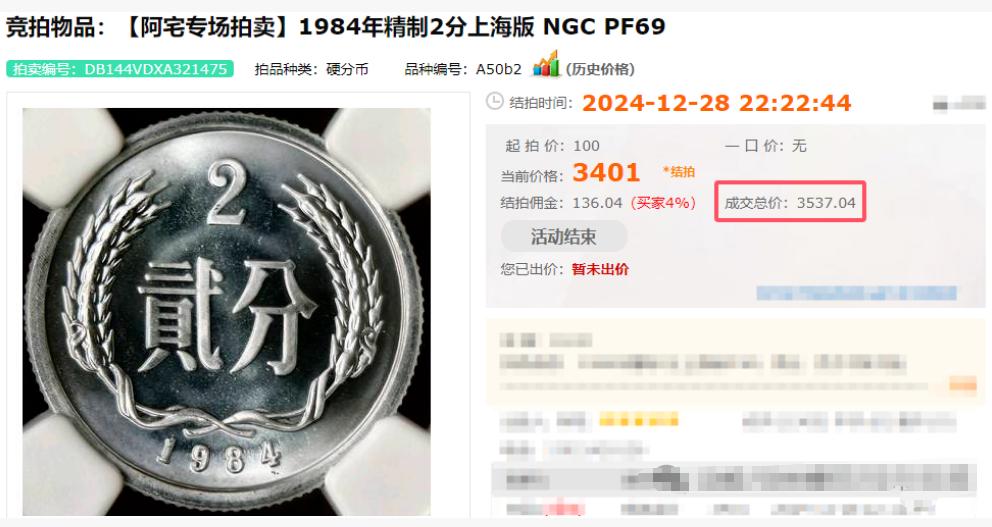
Task: Click the 历史价格 link
Action: [x=600, y=69]
